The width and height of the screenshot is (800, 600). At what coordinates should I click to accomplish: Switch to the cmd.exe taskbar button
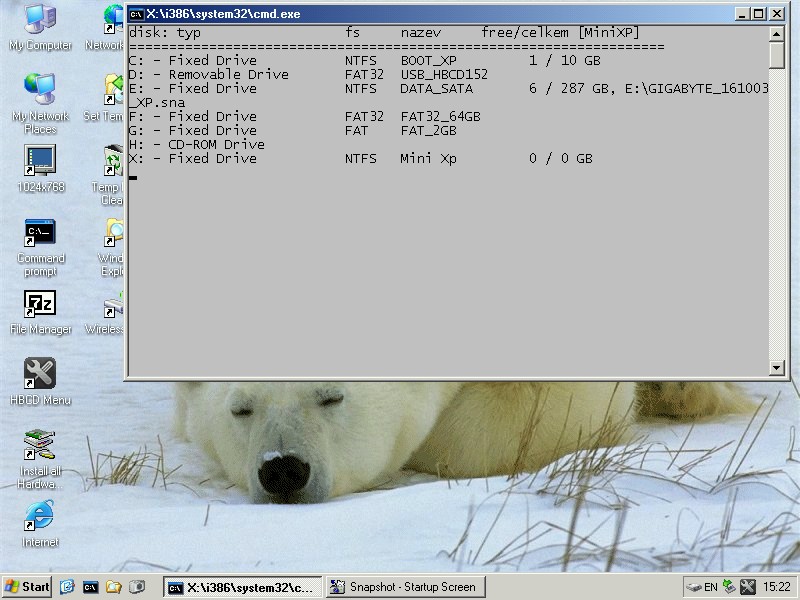point(242,587)
